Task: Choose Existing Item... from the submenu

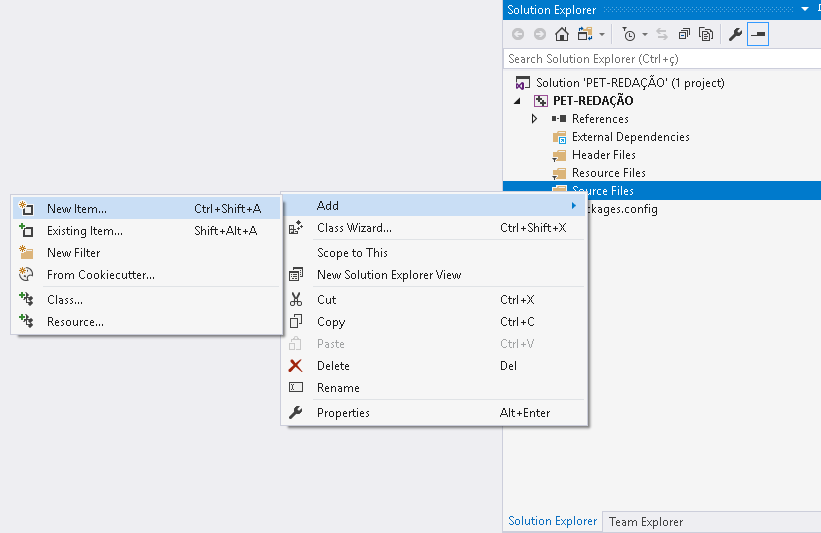Action: pos(85,231)
